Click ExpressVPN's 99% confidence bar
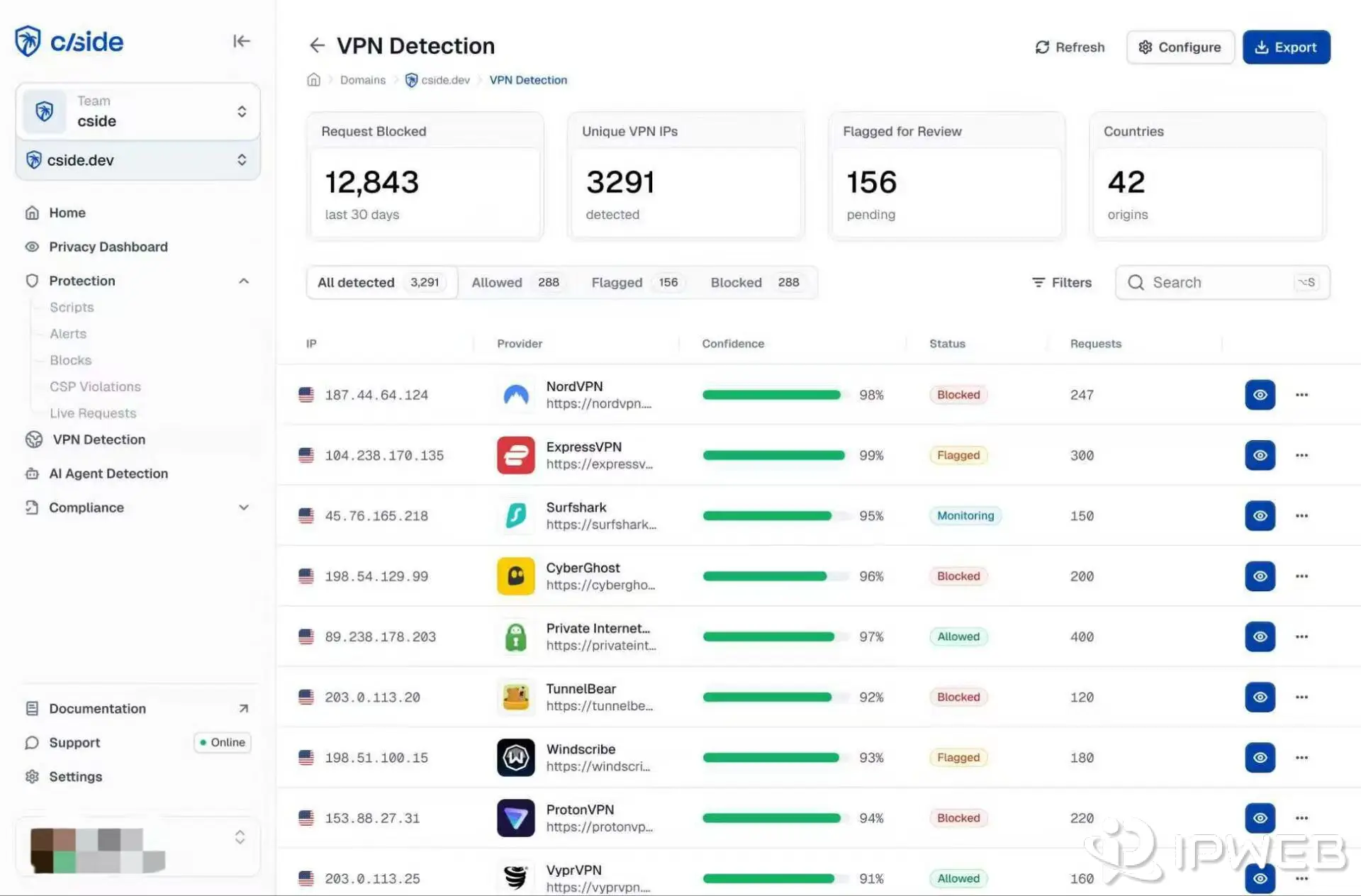 click(774, 455)
